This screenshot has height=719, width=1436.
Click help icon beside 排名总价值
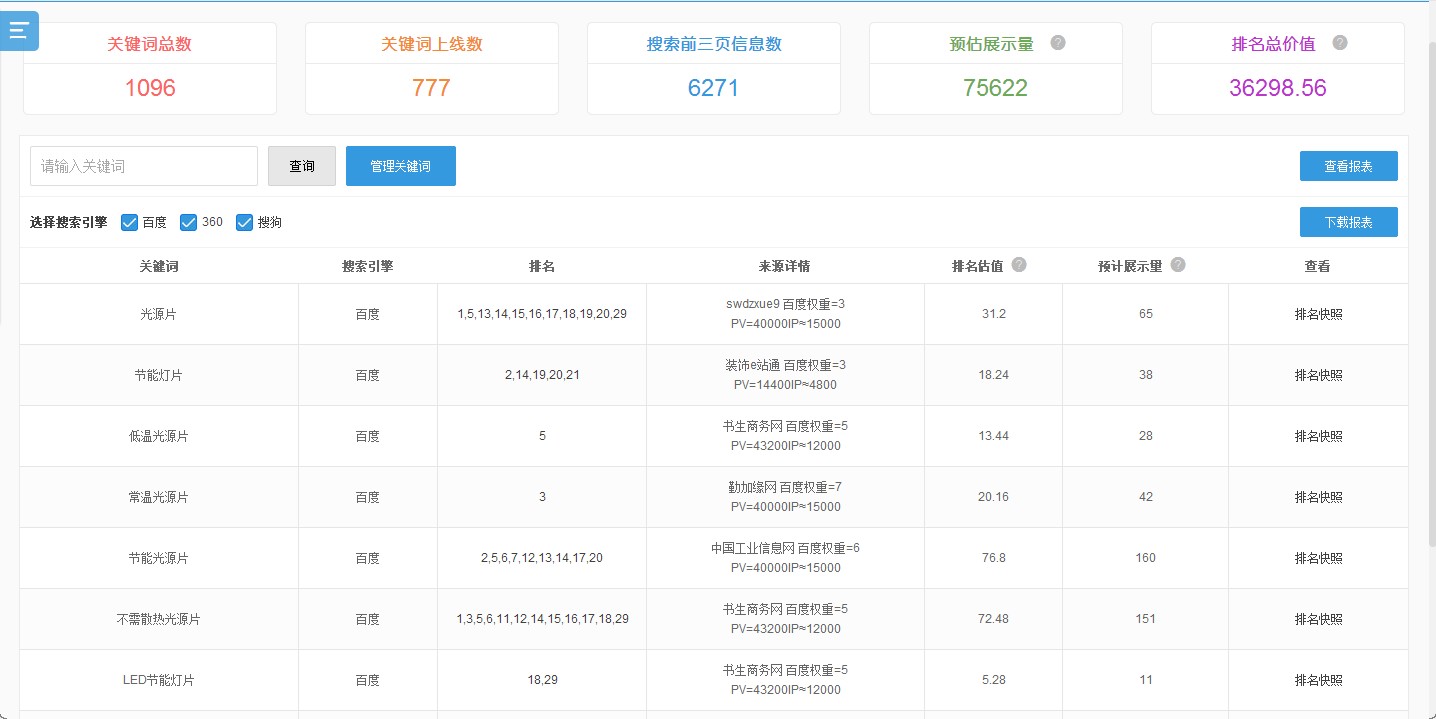point(1340,43)
